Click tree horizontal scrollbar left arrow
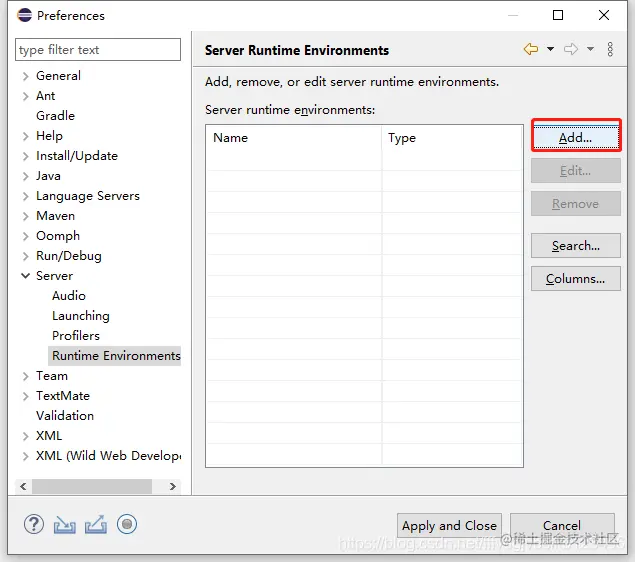The width and height of the screenshot is (635, 562). coord(23,486)
